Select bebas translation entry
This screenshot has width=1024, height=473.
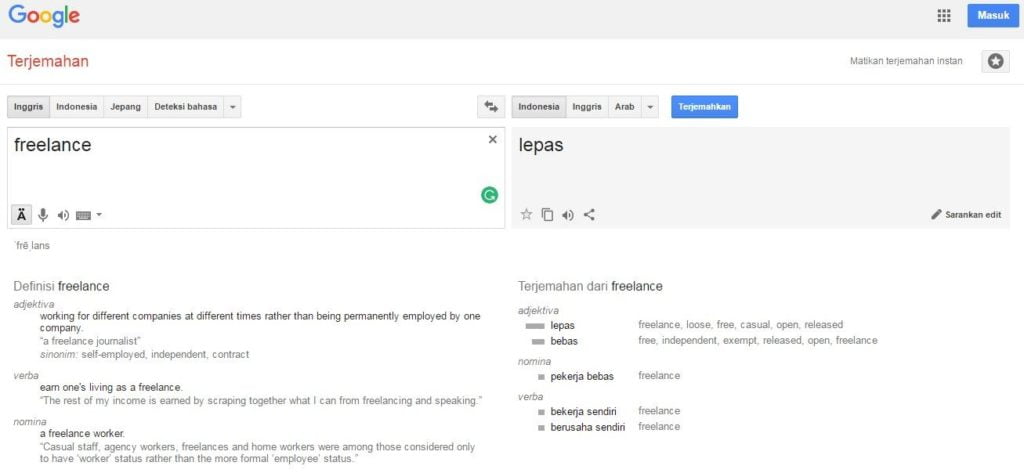pos(564,341)
